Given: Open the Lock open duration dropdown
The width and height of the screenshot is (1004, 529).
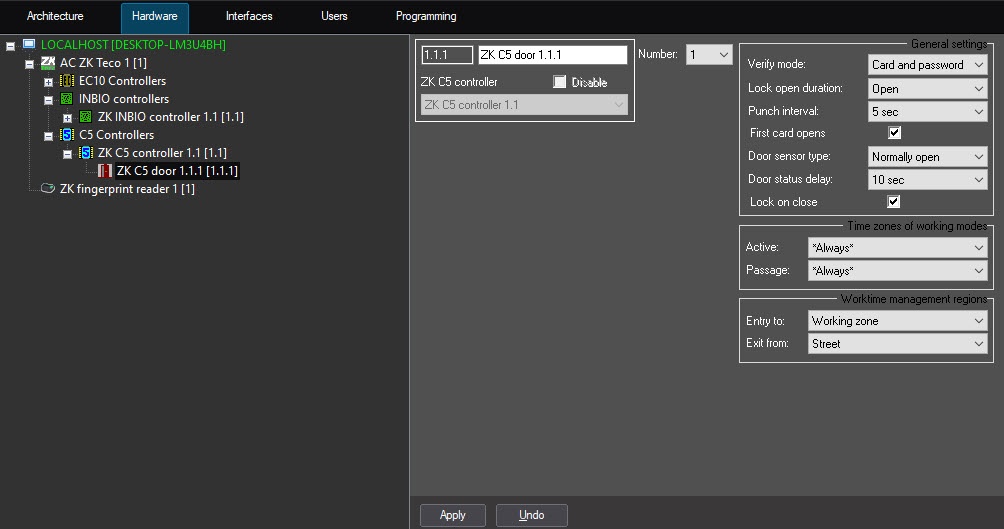Looking at the screenshot, I should click(x=927, y=88).
